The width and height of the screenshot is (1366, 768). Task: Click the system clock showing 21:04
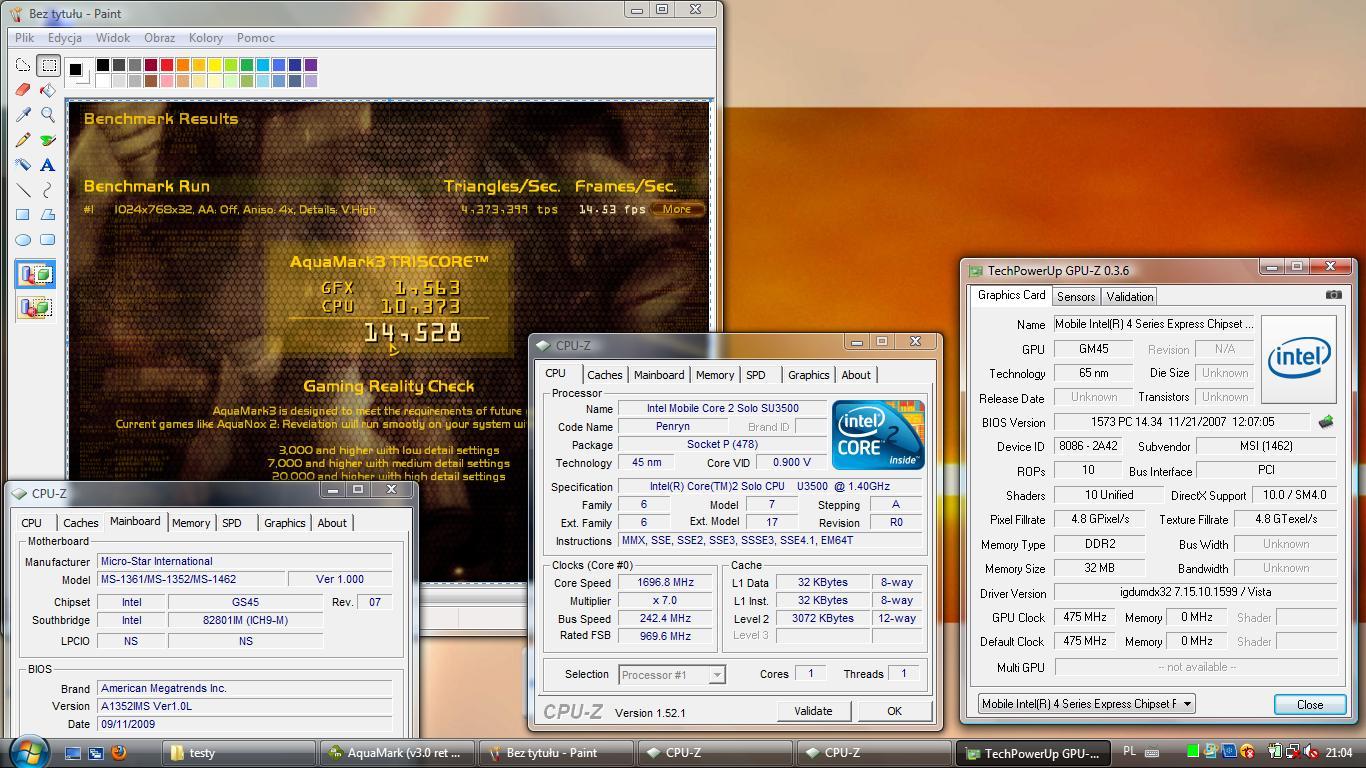[1339, 753]
